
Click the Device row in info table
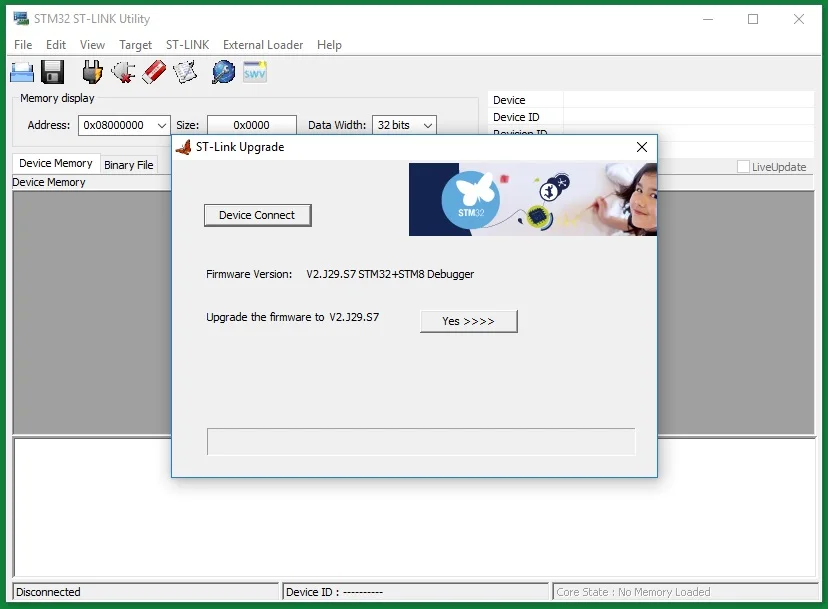[x=651, y=100]
